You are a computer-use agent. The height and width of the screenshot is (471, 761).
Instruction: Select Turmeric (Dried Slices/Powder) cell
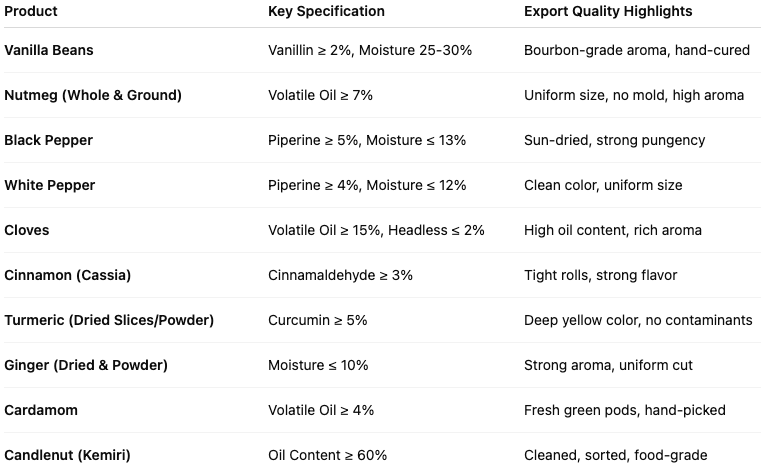pyautogui.click(x=109, y=320)
